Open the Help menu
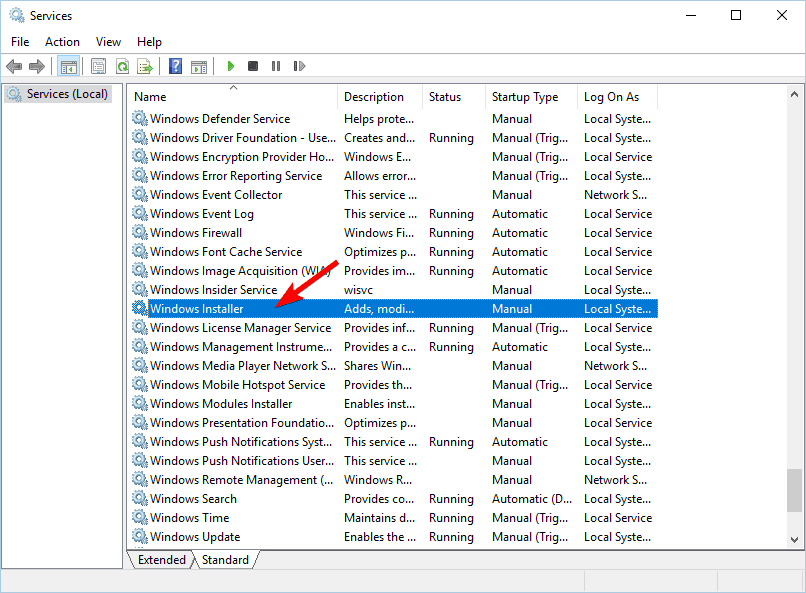 click(x=149, y=42)
